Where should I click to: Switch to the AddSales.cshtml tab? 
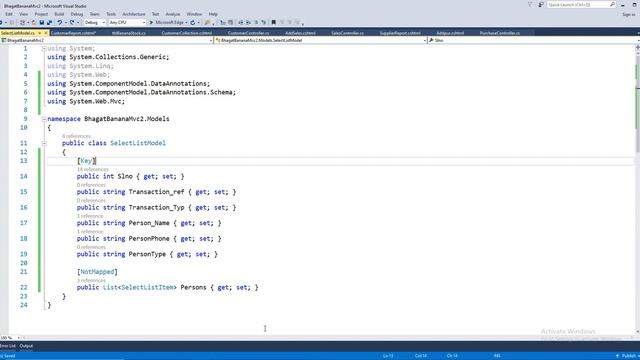[x=300, y=33]
